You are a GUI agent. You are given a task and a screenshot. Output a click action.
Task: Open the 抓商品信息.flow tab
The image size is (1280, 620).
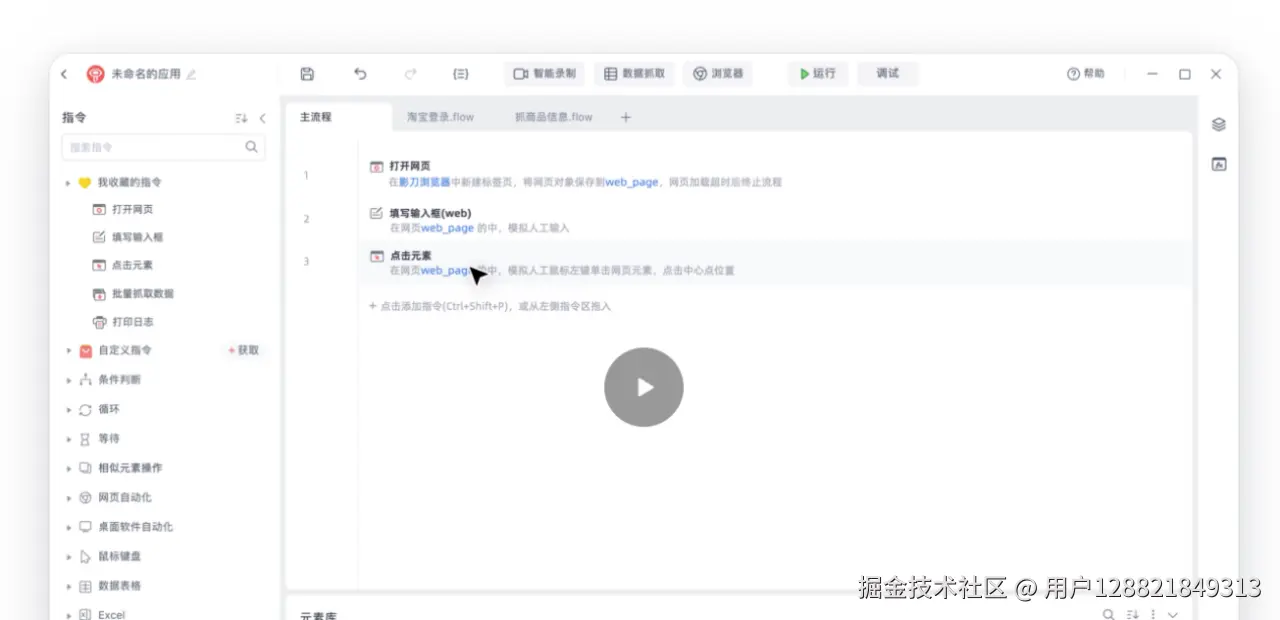pos(553,117)
